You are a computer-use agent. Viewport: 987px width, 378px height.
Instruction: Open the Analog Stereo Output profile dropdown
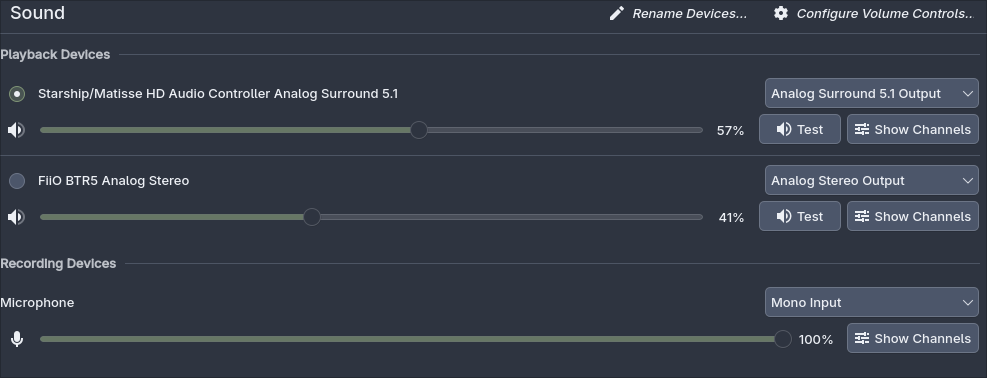click(872, 181)
